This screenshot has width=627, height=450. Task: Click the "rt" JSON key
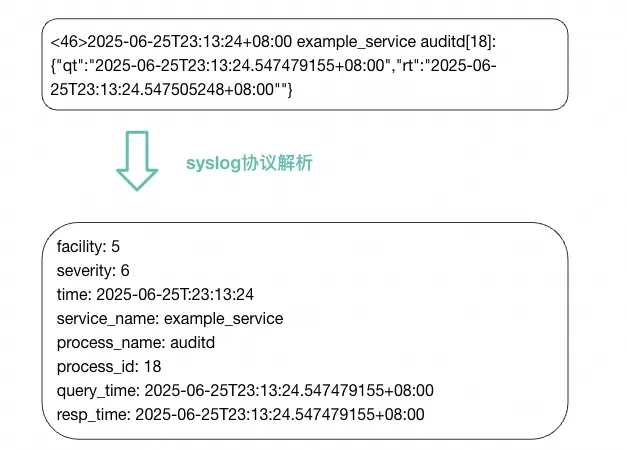407,66
